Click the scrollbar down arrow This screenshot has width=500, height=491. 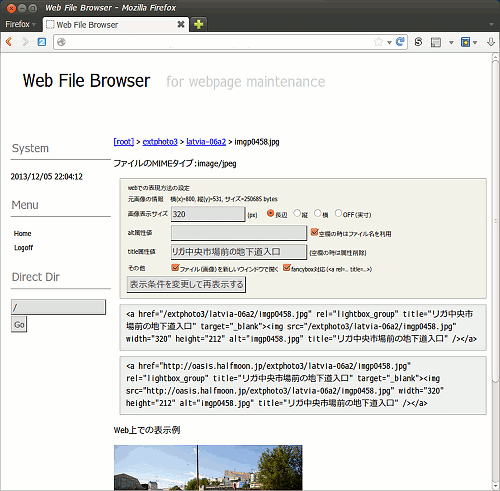click(x=495, y=486)
